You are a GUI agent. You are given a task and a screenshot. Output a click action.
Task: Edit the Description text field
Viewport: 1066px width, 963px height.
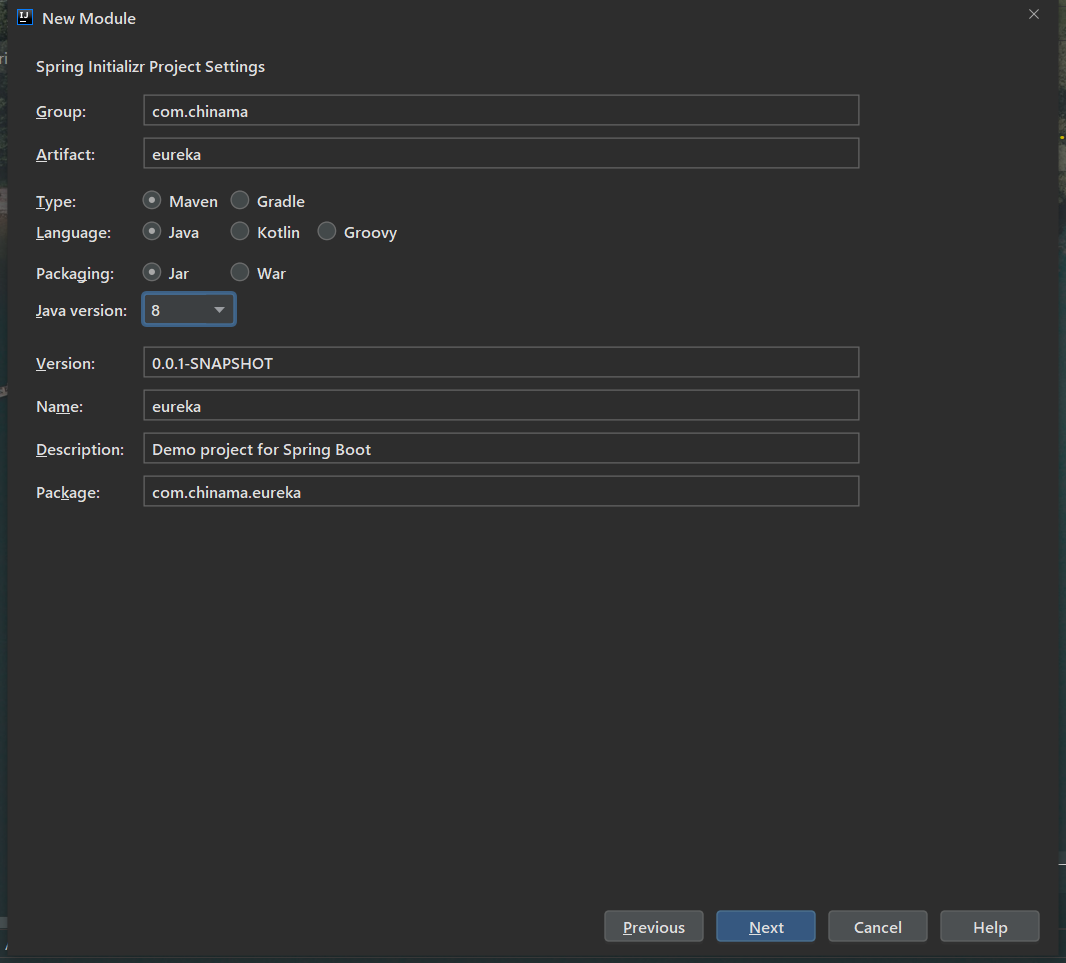pyautogui.click(x=501, y=449)
